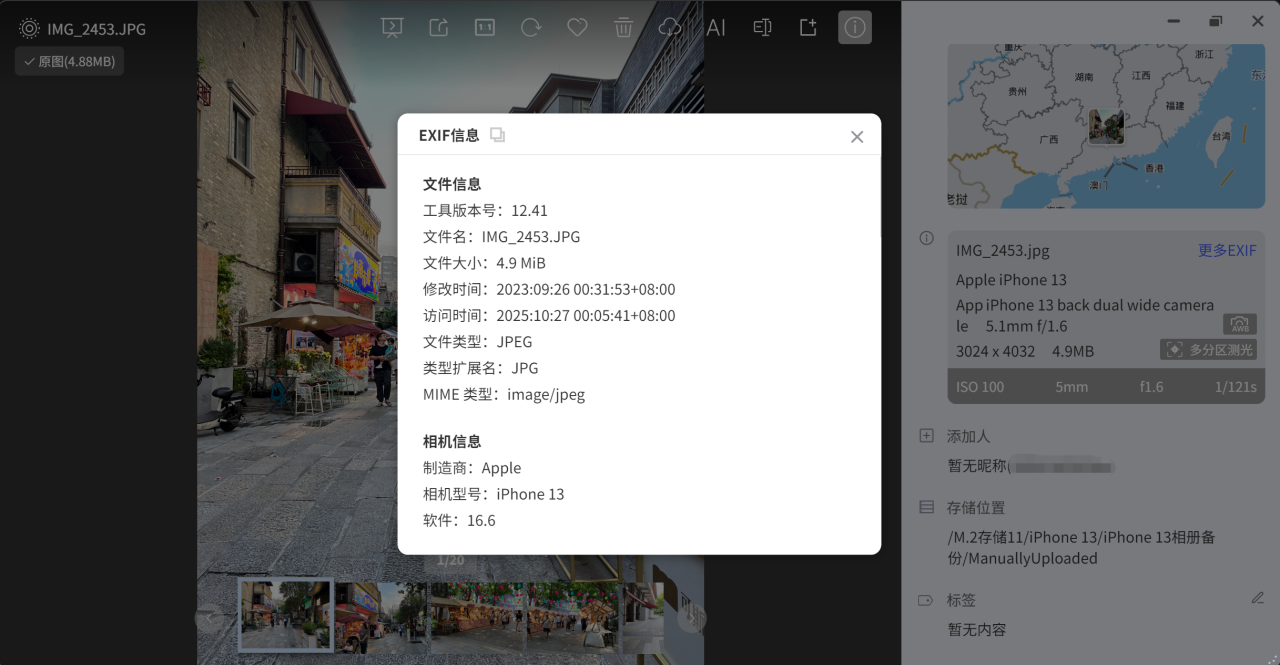
Task: Favorite the photo with the heart icon
Action: coord(577,28)
